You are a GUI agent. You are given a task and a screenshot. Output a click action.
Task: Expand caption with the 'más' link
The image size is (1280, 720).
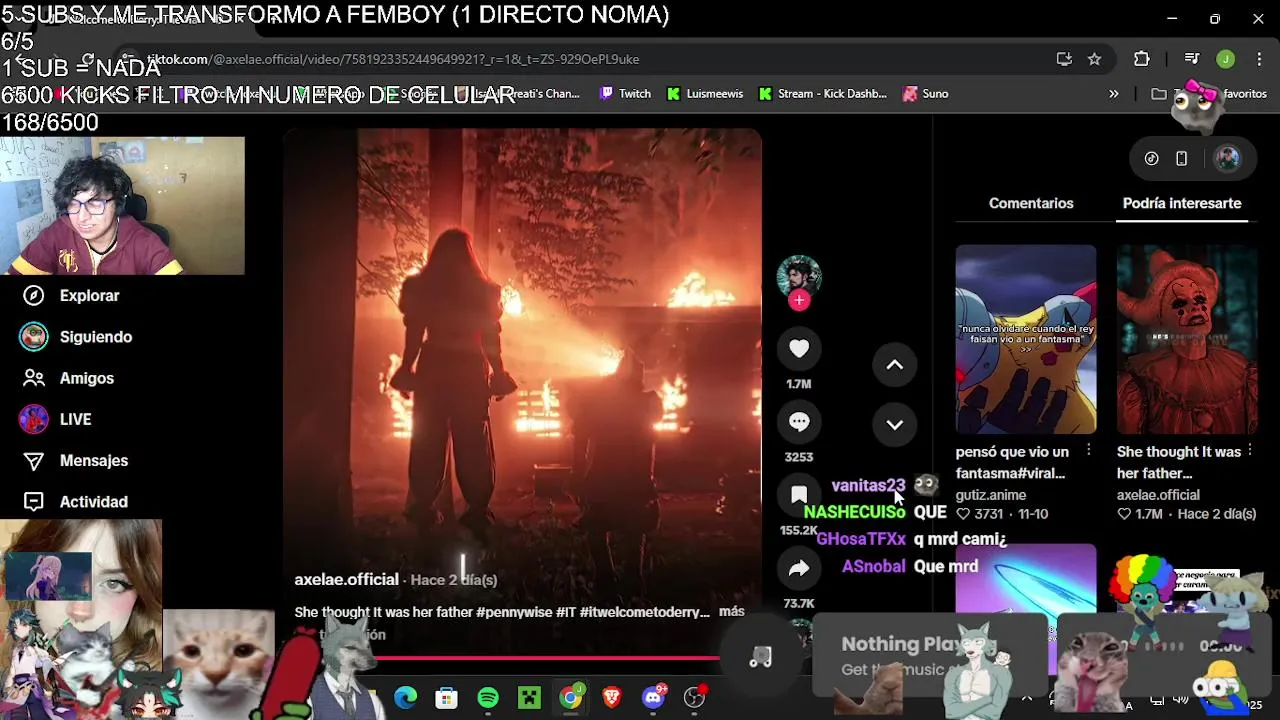(731, 611)
